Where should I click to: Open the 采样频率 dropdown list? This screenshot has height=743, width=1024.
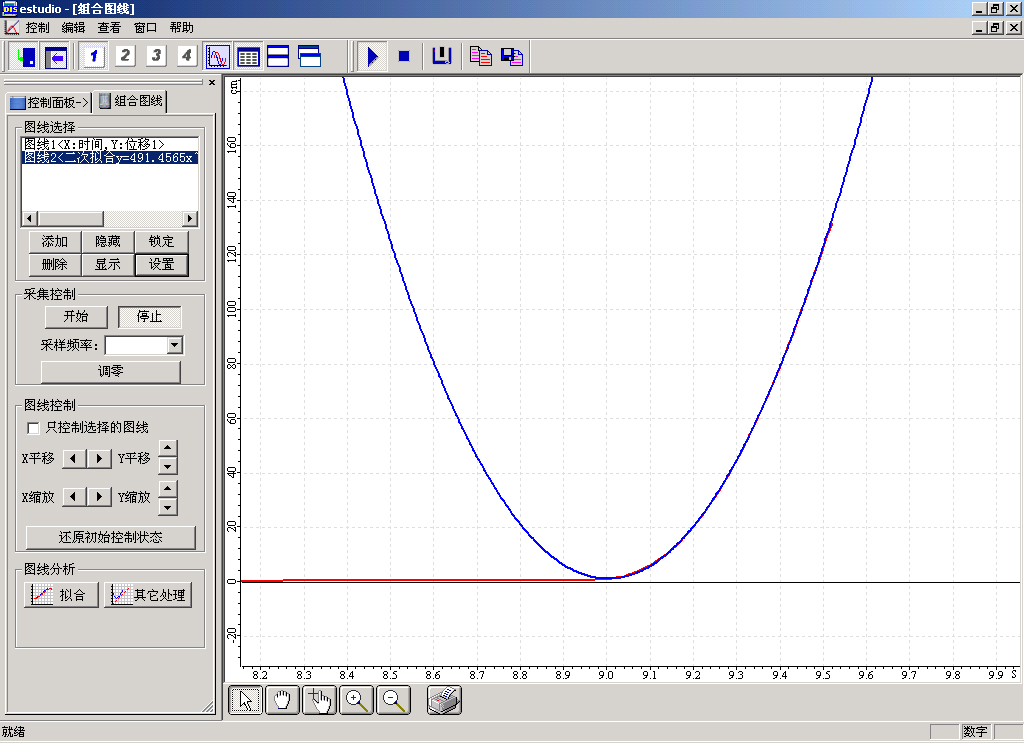tap(175, 345)
